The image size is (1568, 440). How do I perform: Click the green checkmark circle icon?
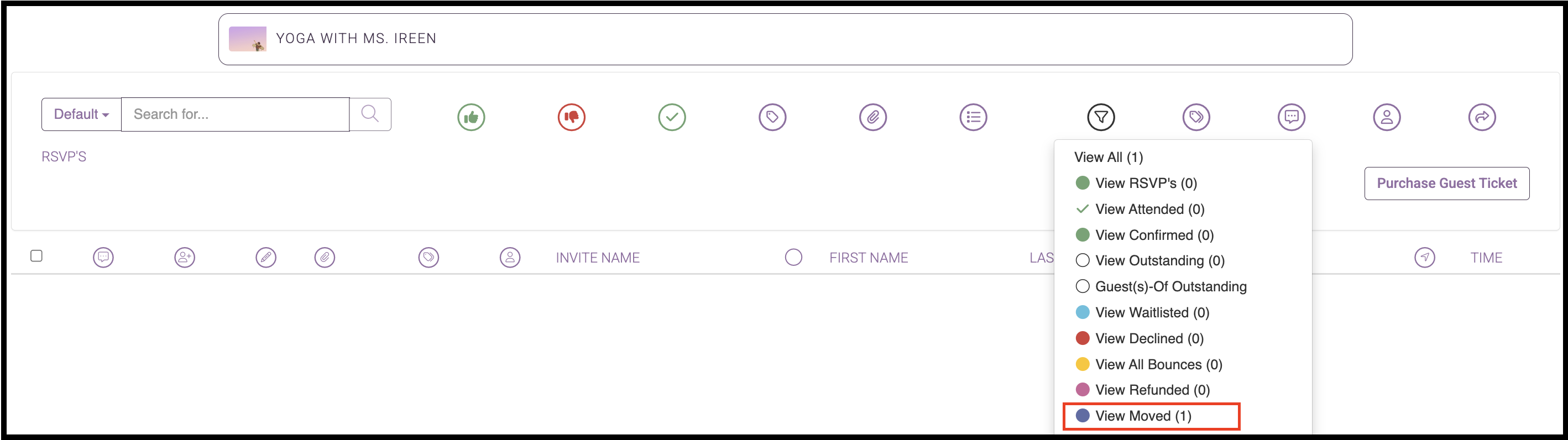tap(672, 117)
